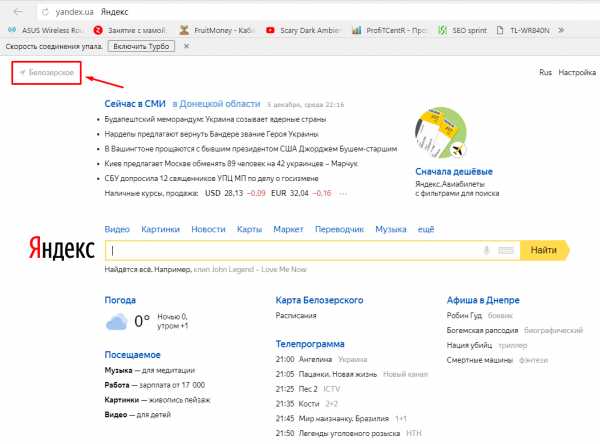Open Робин Гуд movie link
Viewport: 600px width, 444px height.
tap(464, 316)
